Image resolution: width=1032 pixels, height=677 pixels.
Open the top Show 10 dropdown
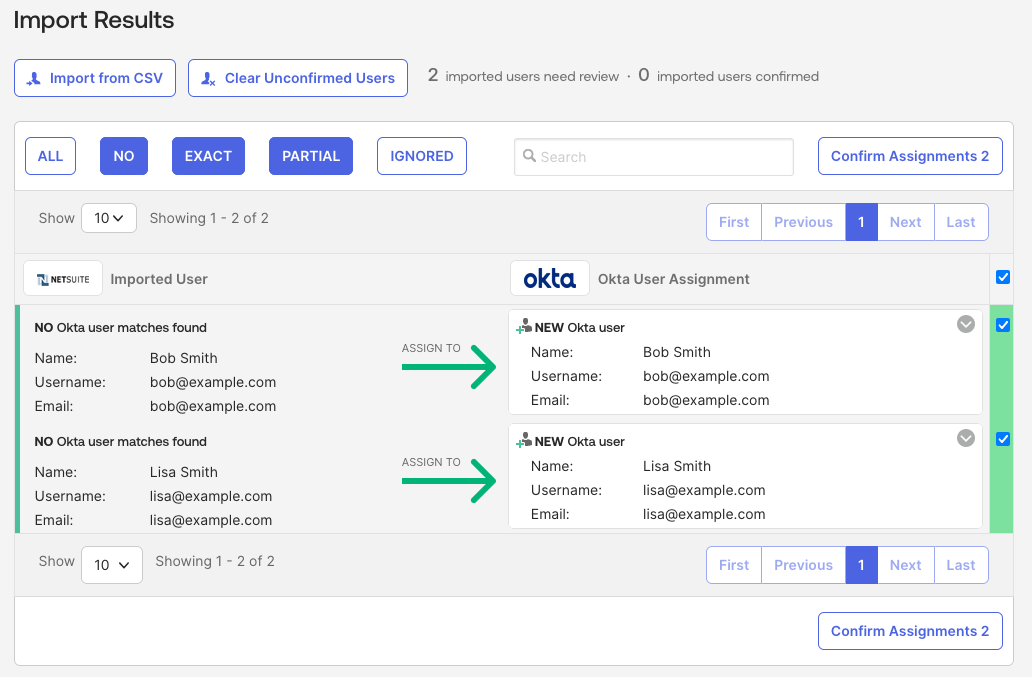point(109,218)
